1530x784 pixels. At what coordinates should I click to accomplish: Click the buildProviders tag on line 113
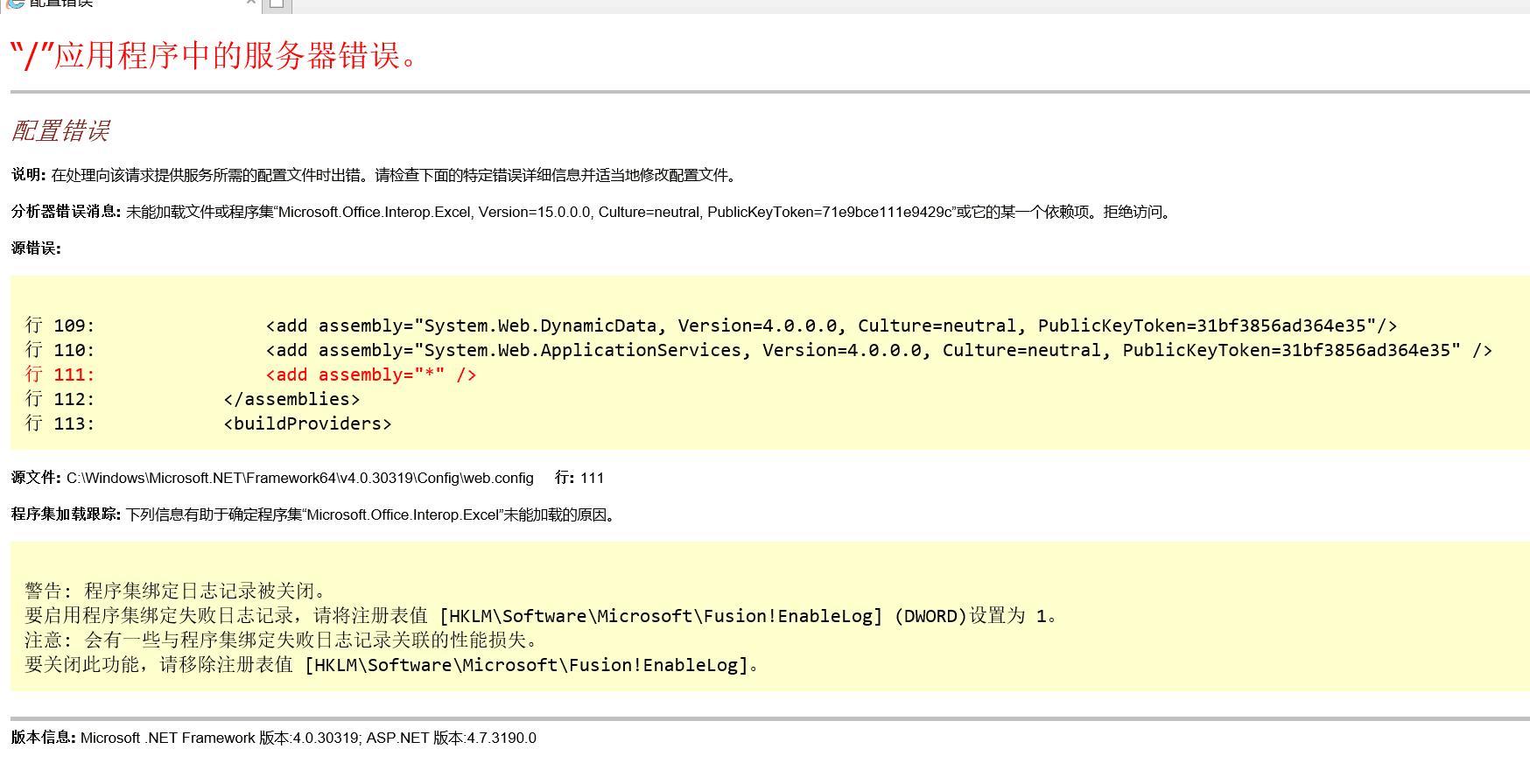(x=307, y=423)
